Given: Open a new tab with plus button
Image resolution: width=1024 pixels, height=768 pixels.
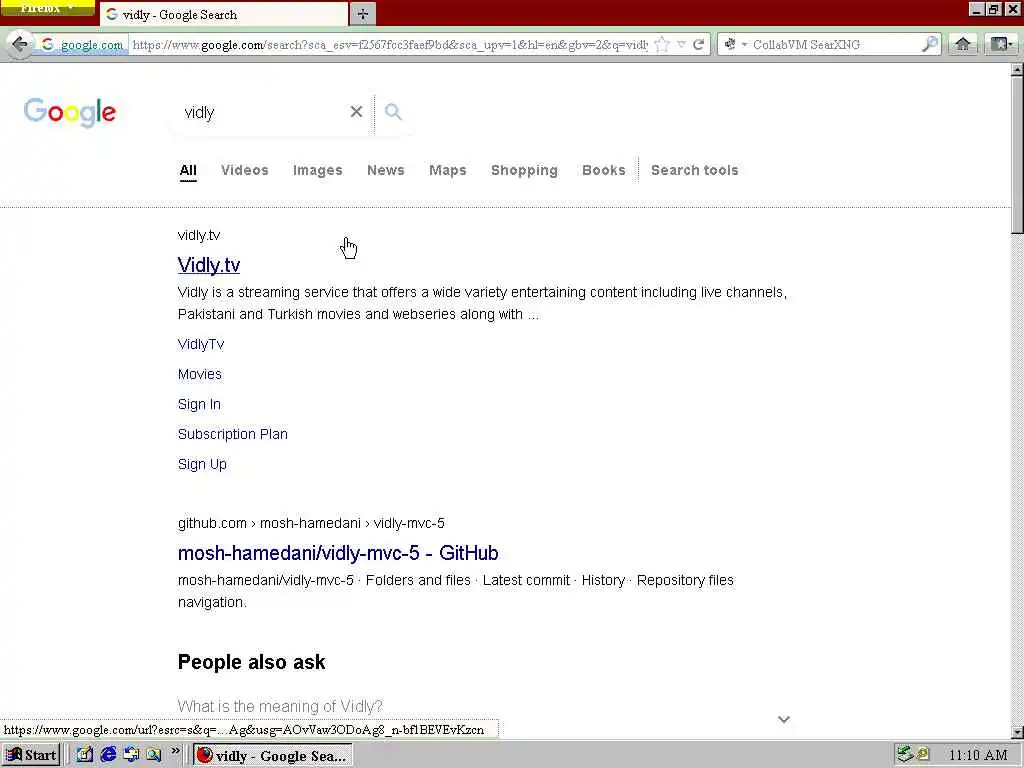Looking at the screenshot, I should [x=362, y=14].
